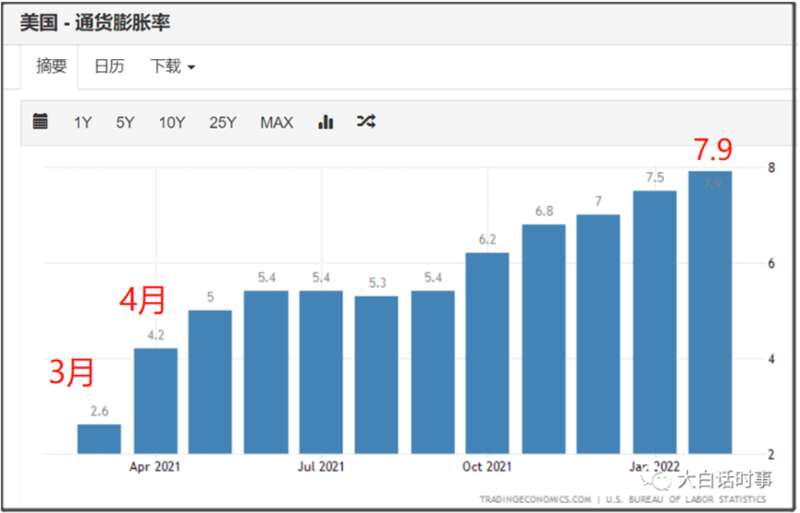800x513 pixels.
Task: Click the 7.5 bar for Jan 2022
Action: click(x=655, y=322)
